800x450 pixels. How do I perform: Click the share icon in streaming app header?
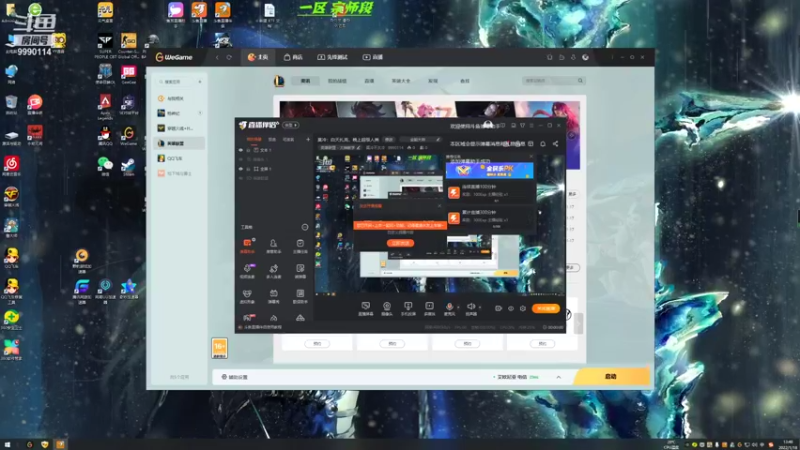point(555,144)
